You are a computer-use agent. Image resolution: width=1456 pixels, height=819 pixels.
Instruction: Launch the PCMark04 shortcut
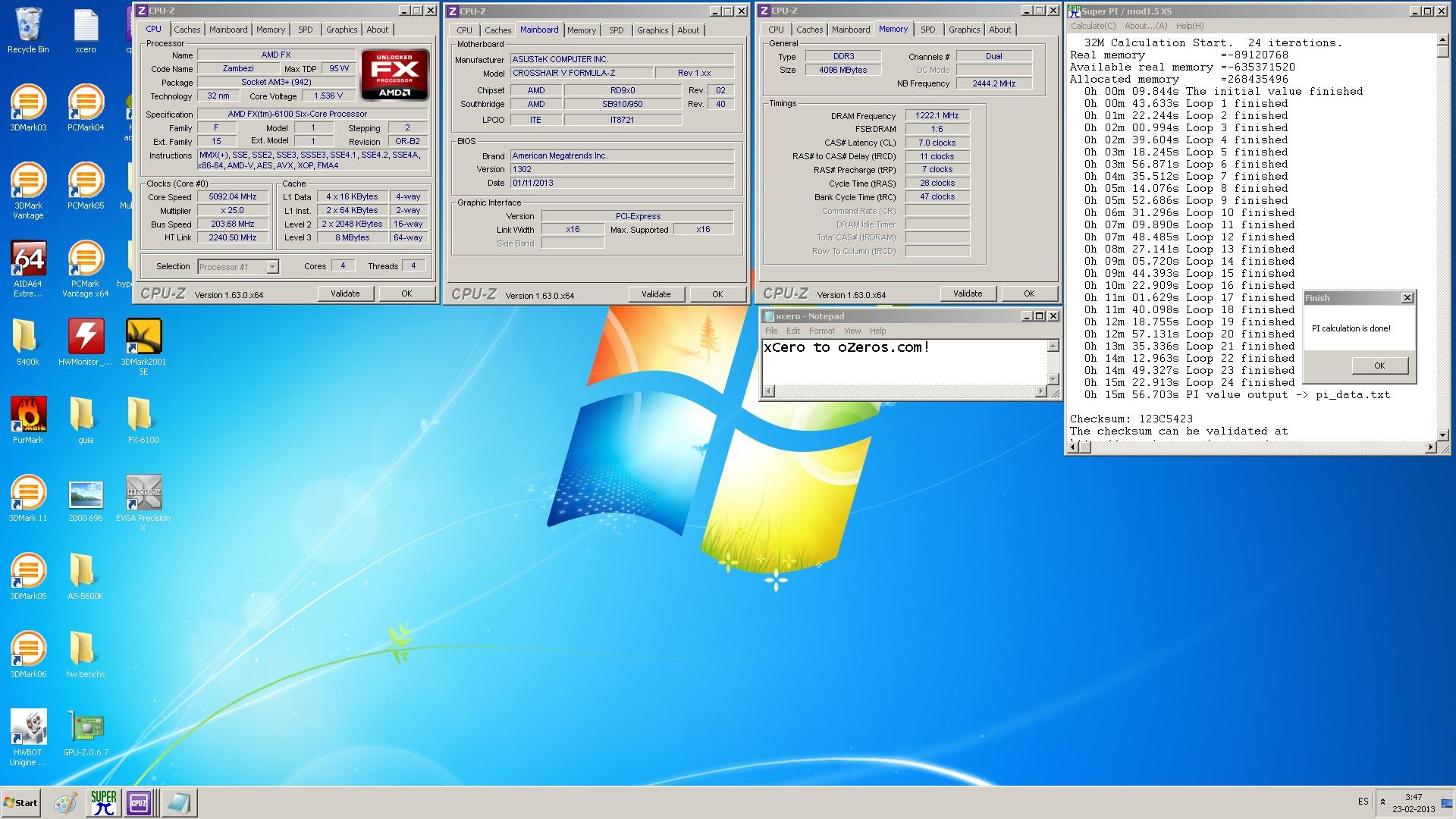(86, 108)
